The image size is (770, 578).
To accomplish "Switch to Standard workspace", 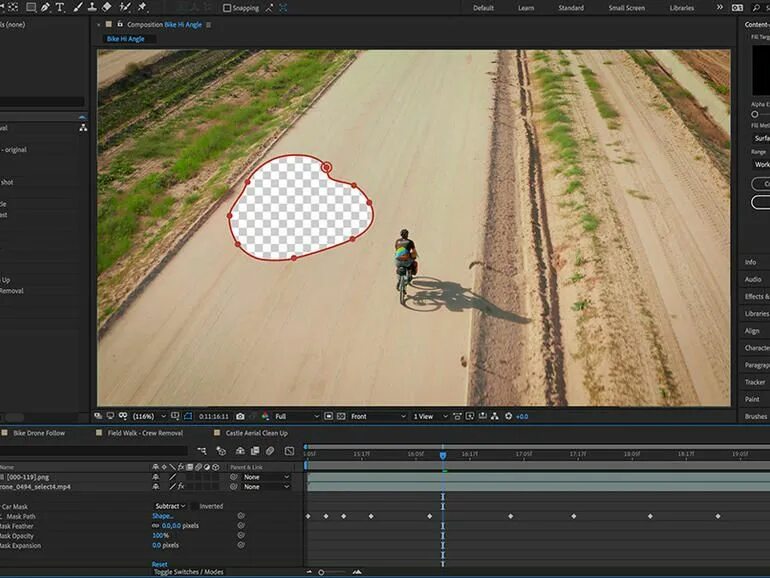I will point(571,8).
